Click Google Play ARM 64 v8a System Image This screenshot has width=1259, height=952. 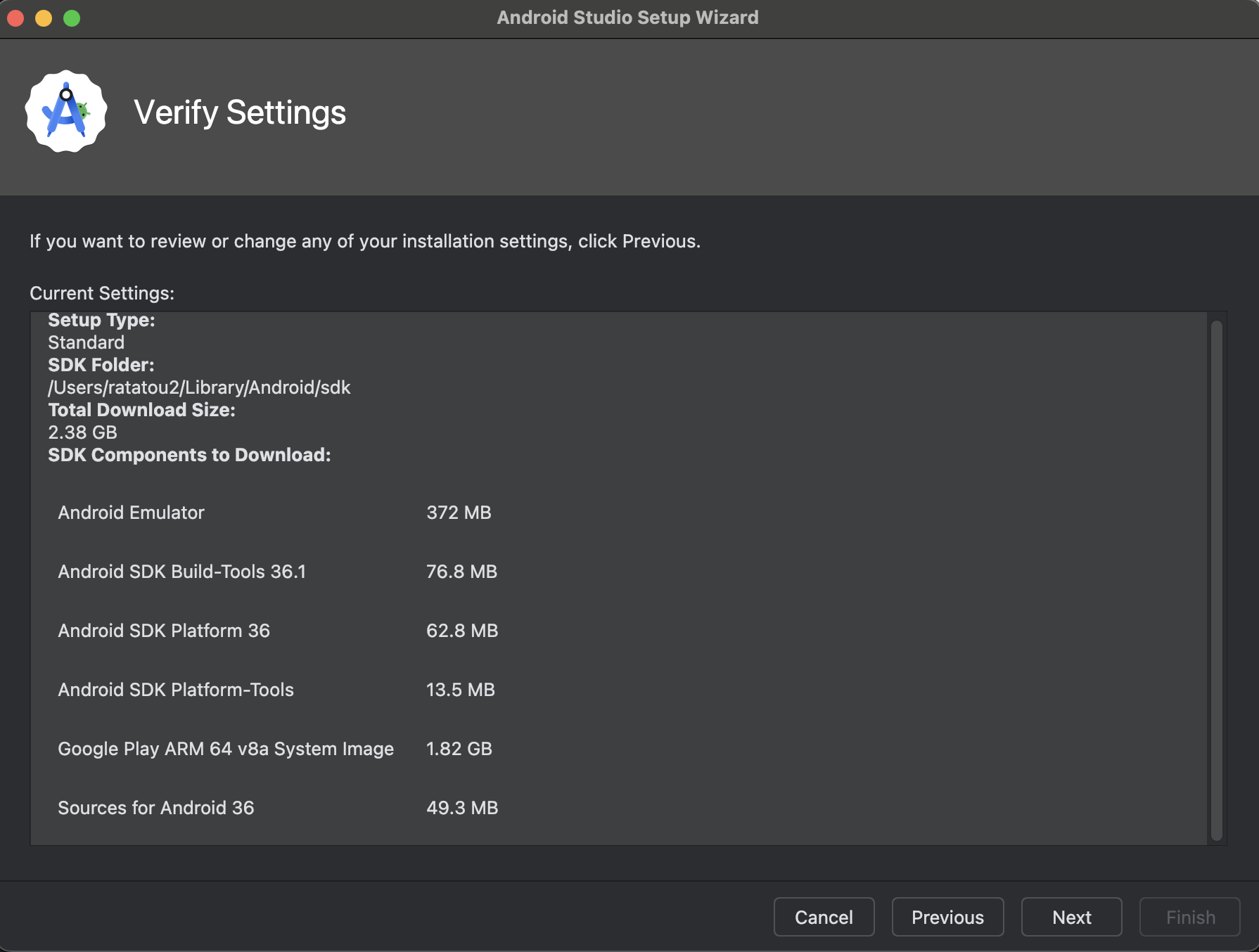226,749
